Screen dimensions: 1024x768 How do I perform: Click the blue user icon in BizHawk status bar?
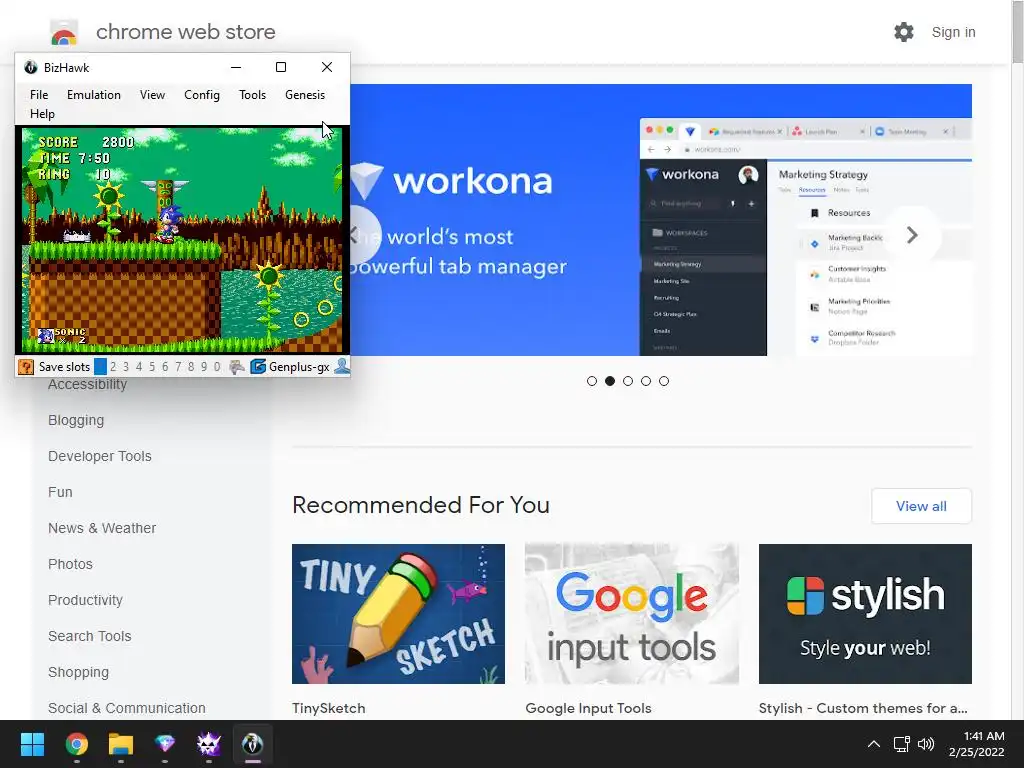tap(342, 366)
